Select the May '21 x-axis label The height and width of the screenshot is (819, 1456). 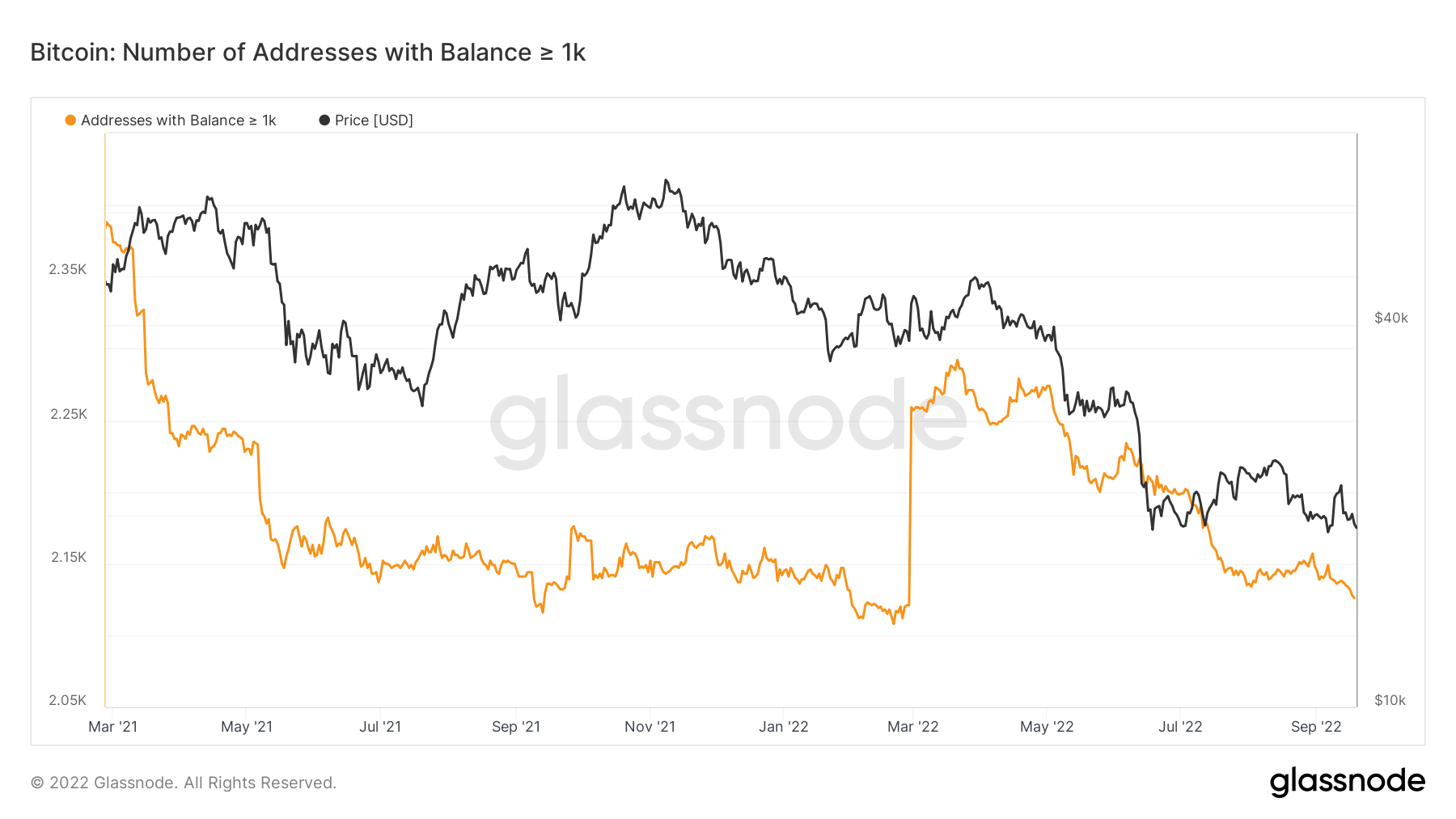[247, 727]
